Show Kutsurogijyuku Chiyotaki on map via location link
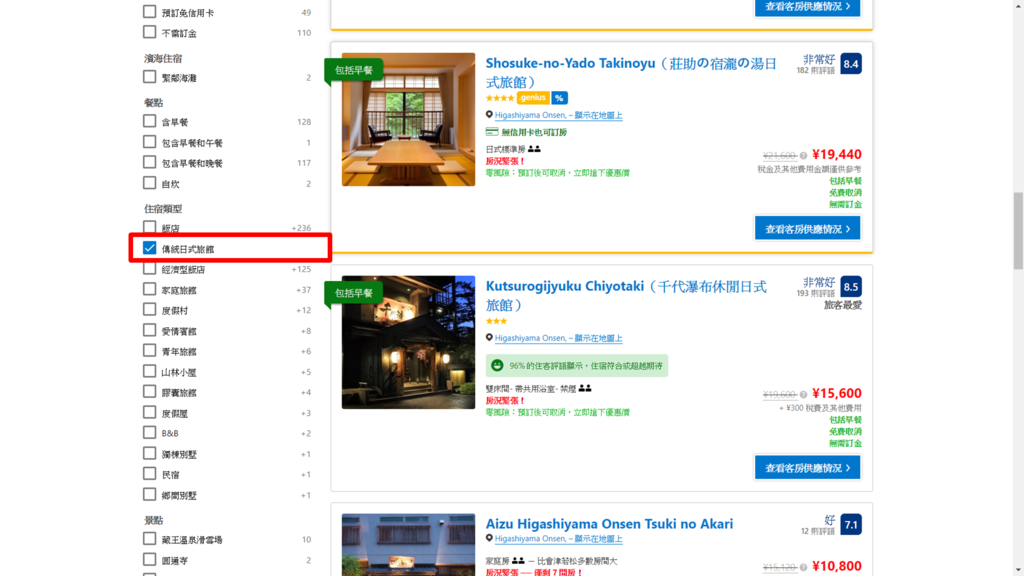 point(558,338)
